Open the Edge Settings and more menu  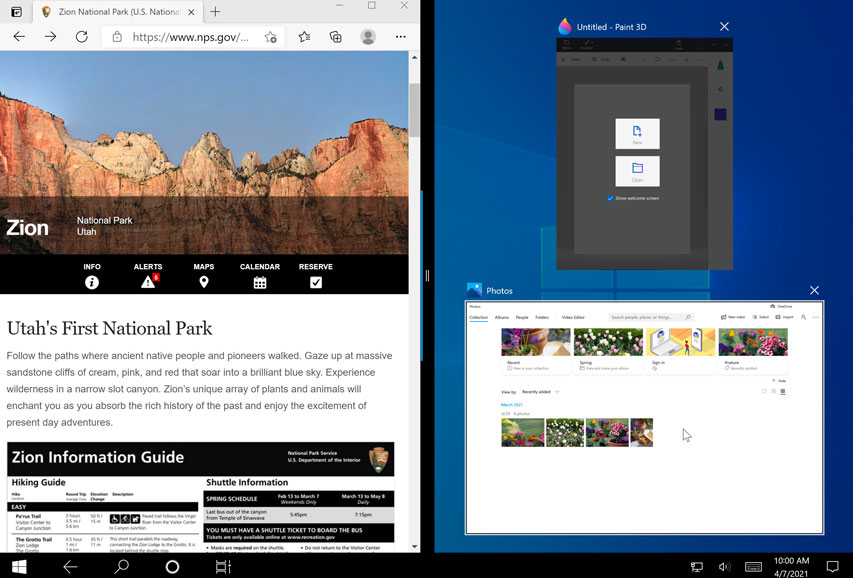click(400, 37)
